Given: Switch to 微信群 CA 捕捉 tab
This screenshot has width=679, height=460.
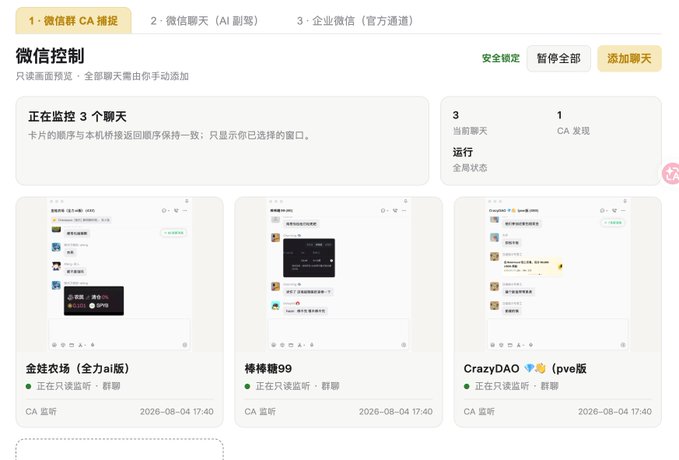Looking at the screenshot, I should pyautogui.click(x=73, y=21).
